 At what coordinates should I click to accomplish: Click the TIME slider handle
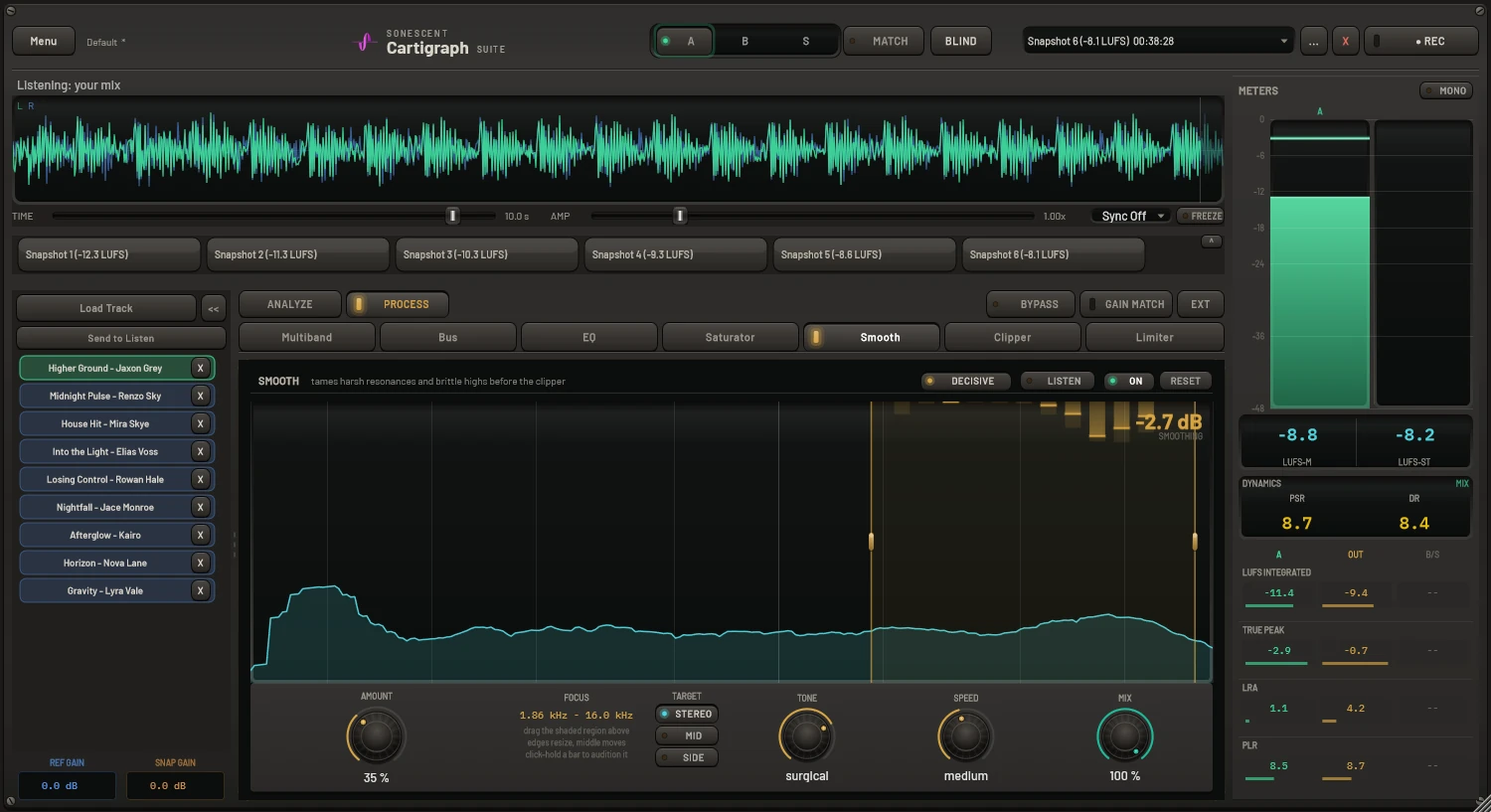(x=452, y=216)
